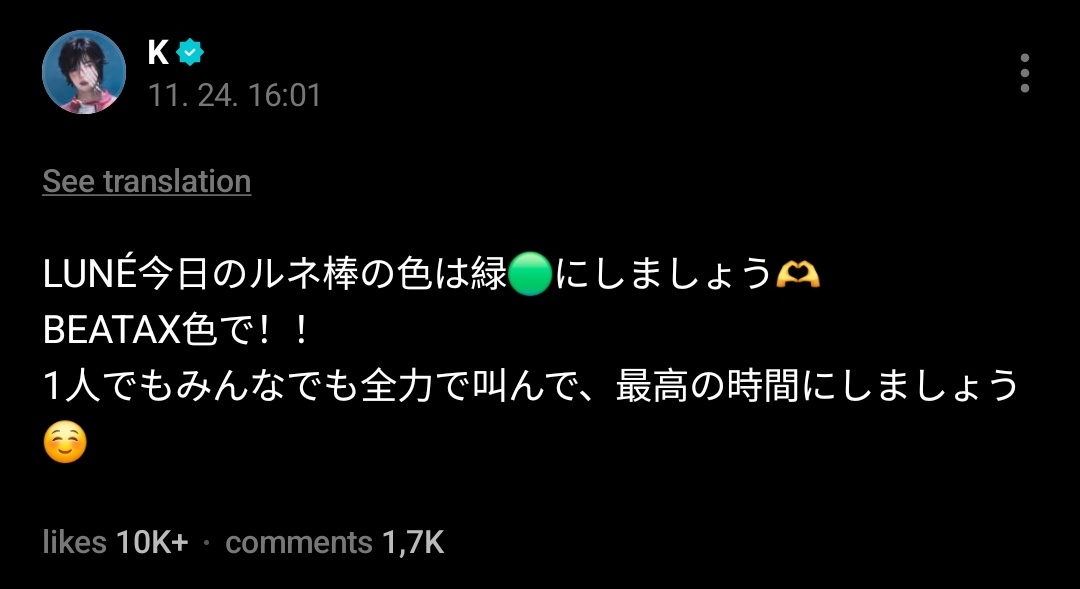Click the post timestamp 11. 24. 16:01
The image size is (1080, 589).
click(234, 95)
